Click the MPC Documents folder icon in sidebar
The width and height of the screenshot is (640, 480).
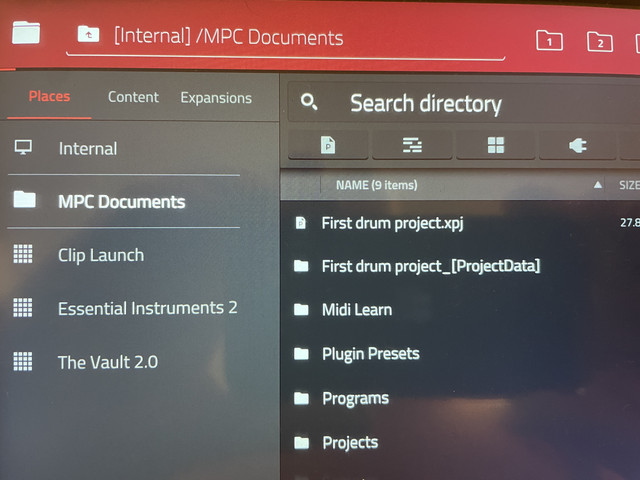coord(24,200)
